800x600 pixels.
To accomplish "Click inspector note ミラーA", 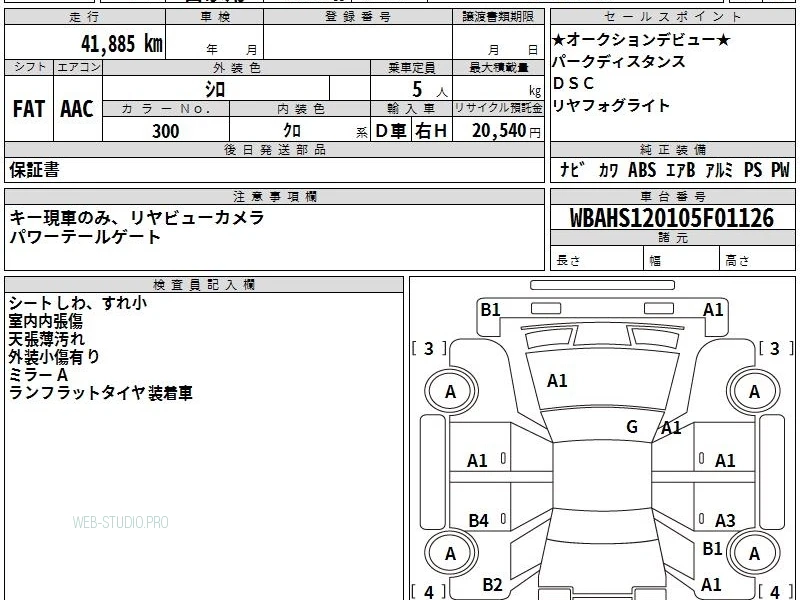I will tap(38, 375).
